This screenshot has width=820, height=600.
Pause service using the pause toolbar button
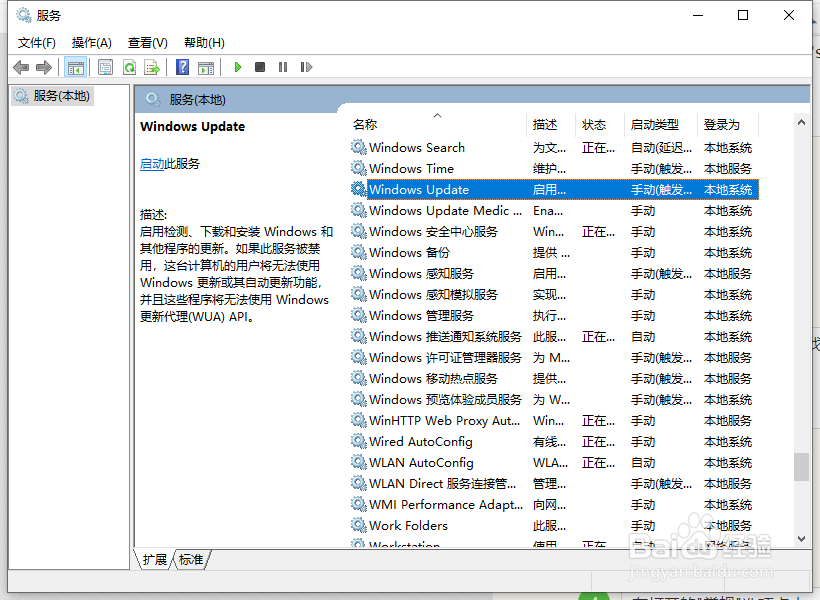pyautogui.click(x=283, y=67)
